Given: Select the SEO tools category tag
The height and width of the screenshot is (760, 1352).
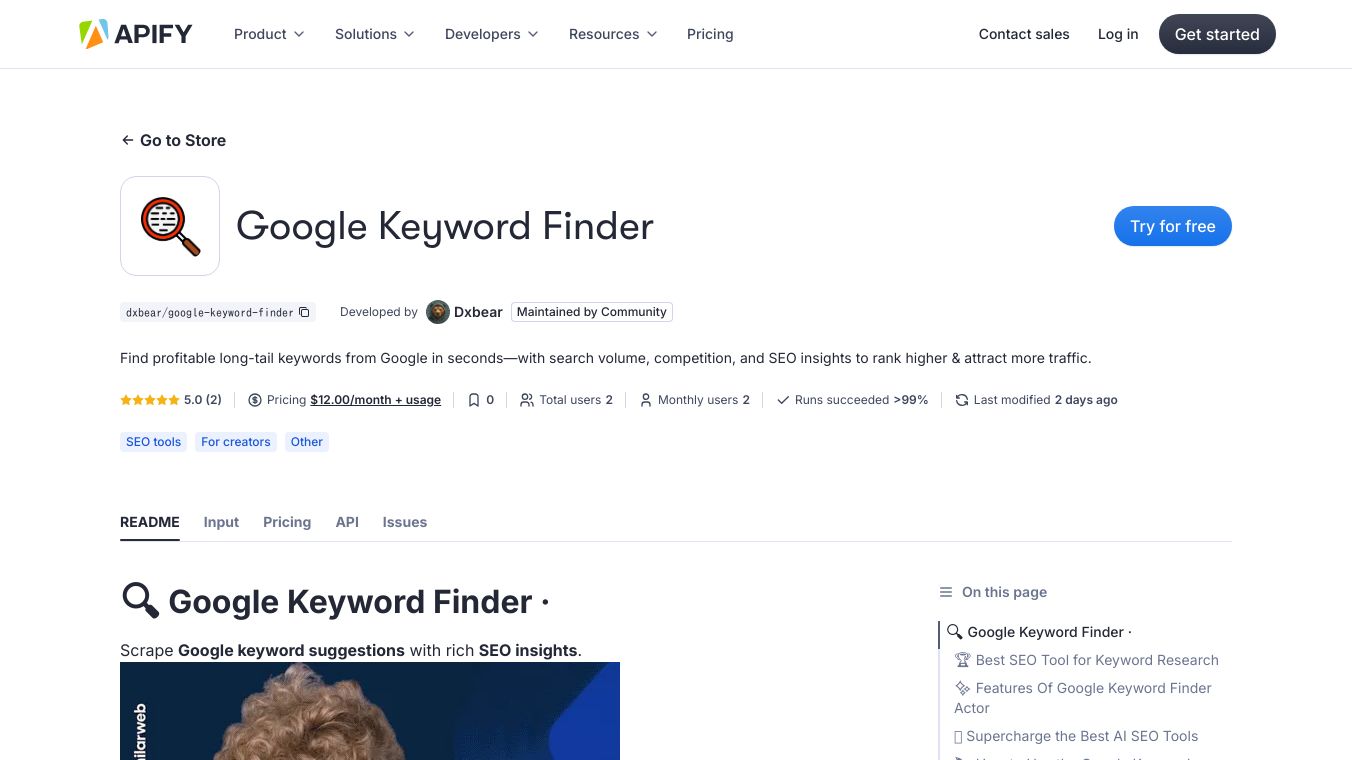Looking at the screenshot, I should (154, 442).
